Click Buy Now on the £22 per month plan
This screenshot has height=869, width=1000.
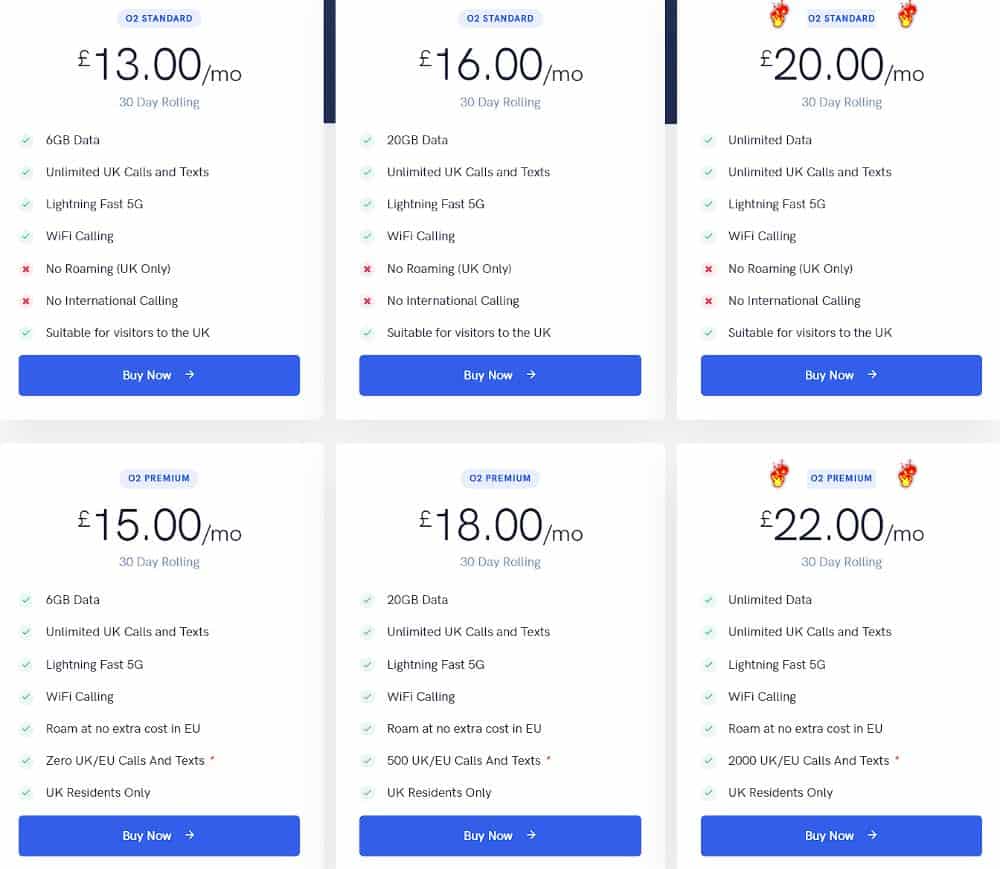click(x=841, y=835)
